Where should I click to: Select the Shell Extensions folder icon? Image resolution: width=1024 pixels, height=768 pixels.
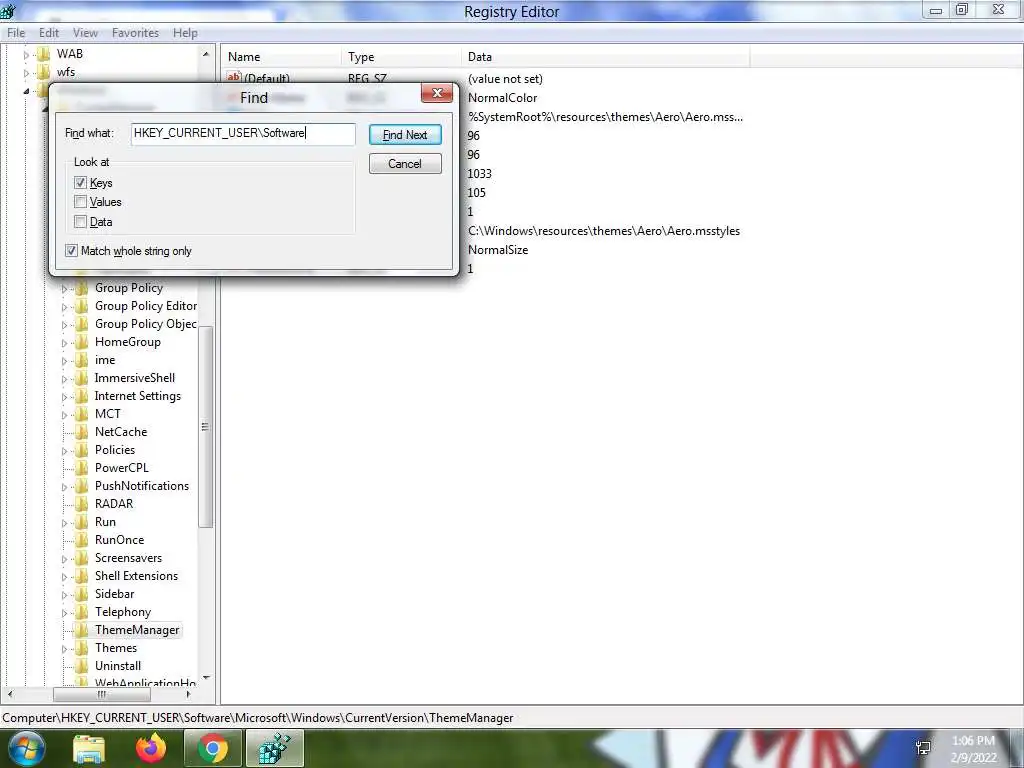tap(82, 576)
